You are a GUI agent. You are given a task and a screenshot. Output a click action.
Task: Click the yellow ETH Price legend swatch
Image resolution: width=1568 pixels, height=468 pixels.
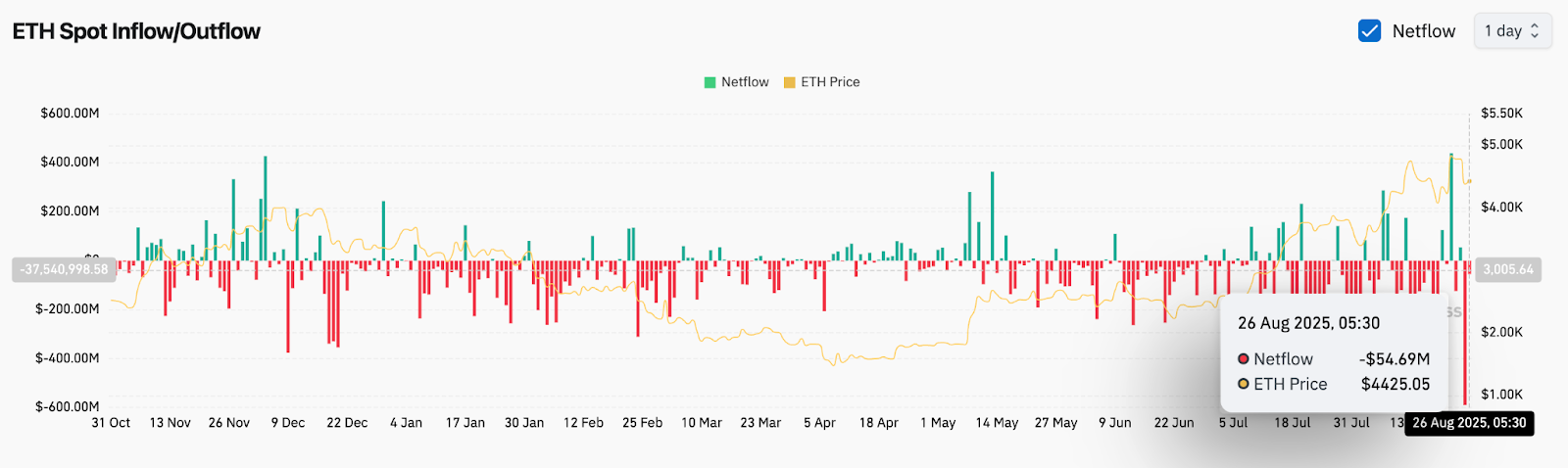coord(789,82)
